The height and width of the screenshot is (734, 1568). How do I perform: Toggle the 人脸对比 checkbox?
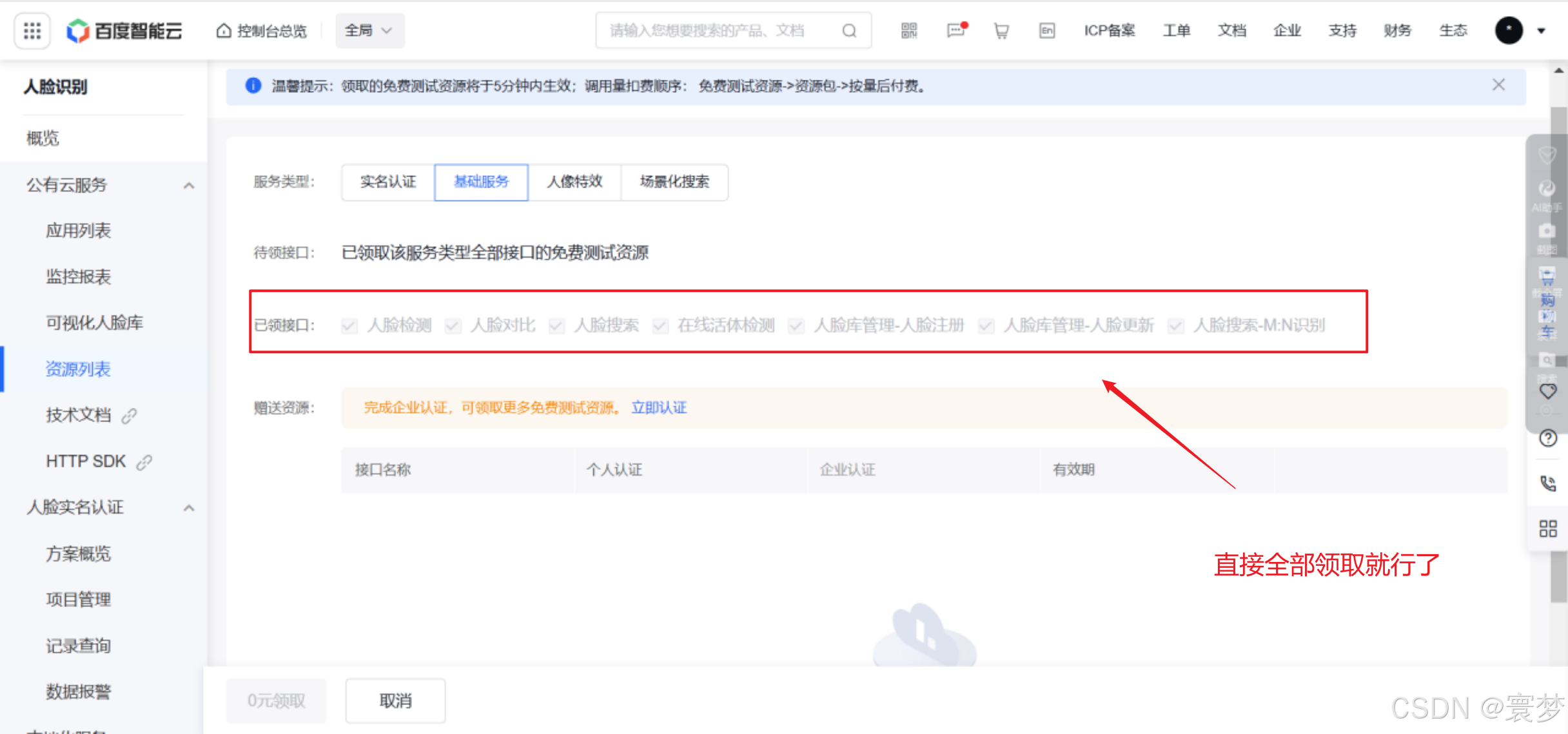tap(453, 325)
